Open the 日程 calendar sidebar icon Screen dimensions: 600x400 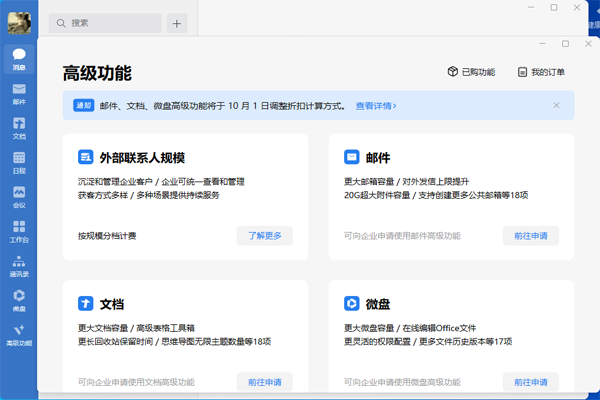click(19, 163)
